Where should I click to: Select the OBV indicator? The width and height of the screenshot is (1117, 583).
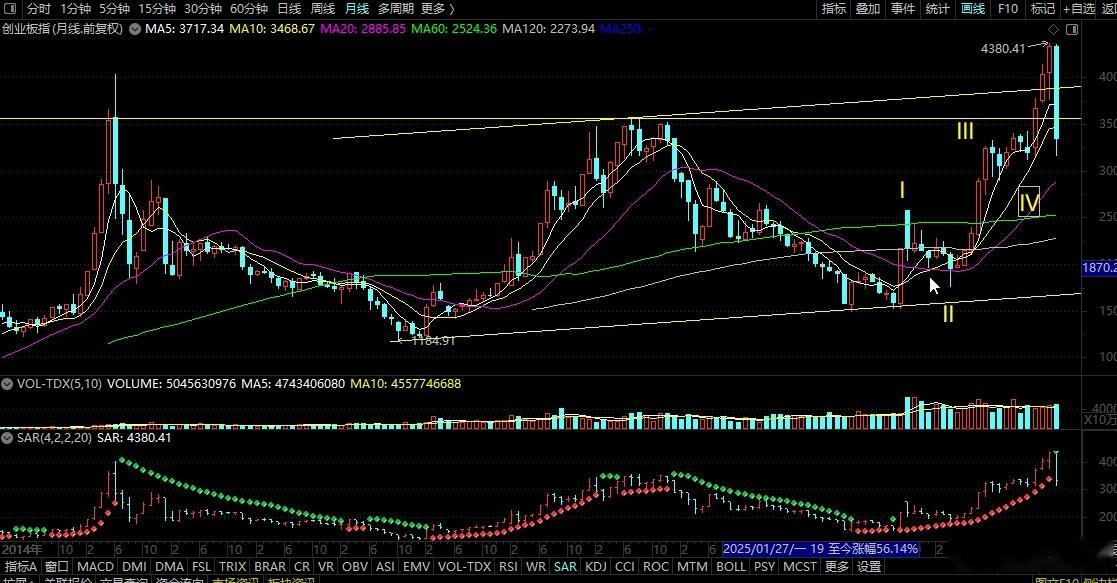[355, 567]
